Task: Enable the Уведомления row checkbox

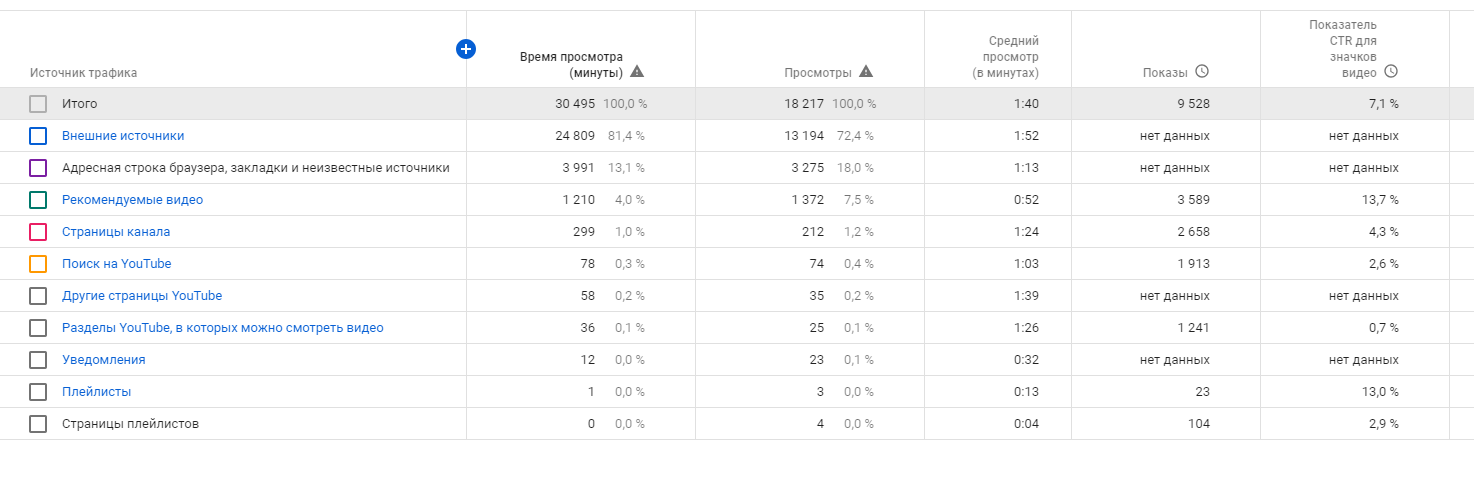Action: click(38, 360)
